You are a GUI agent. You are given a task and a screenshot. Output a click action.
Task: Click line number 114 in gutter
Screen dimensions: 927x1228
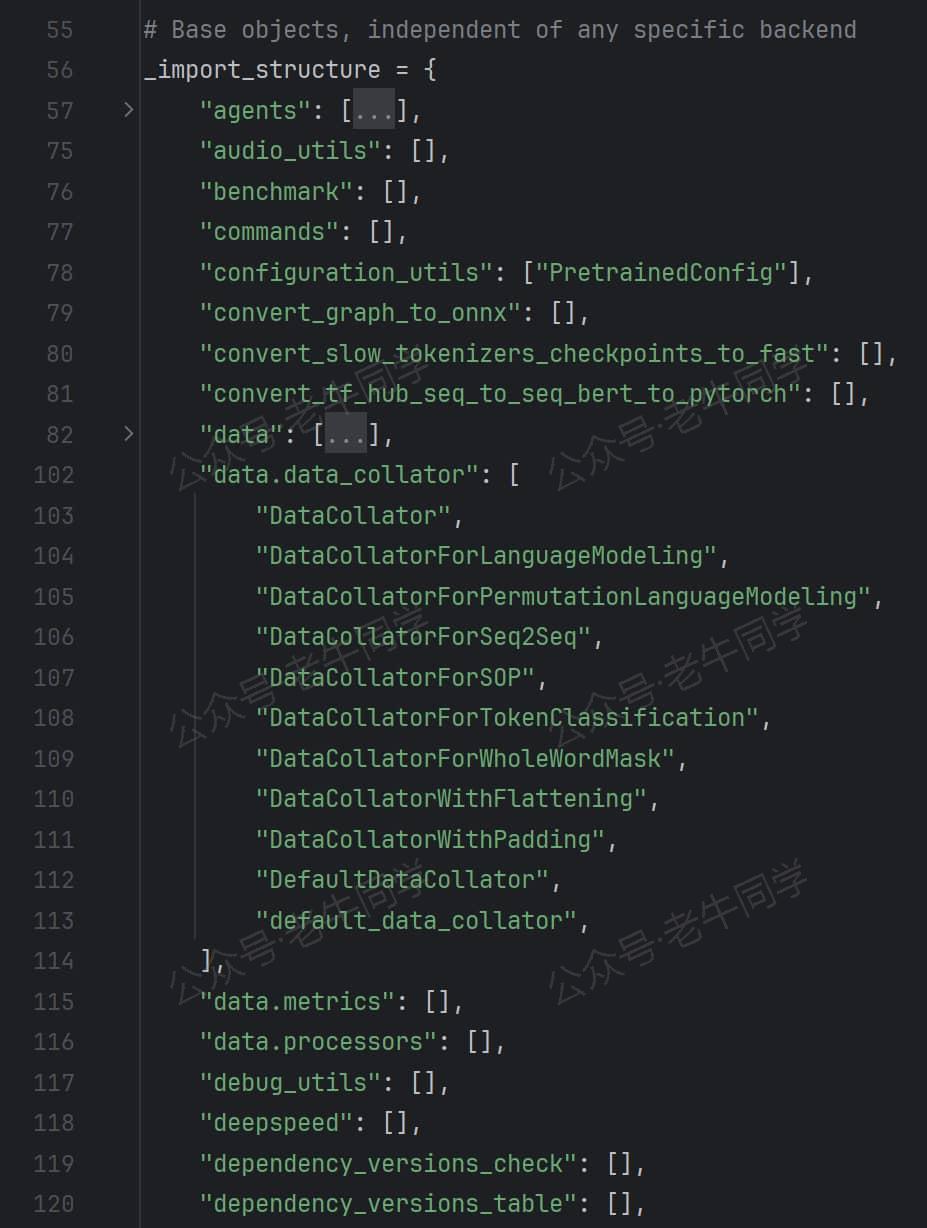(53, 961)
